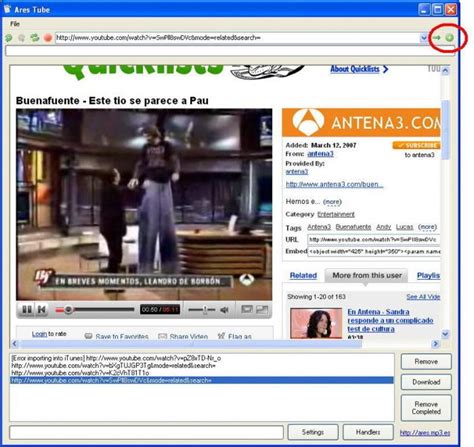This screenshot has width=474, height=447.
Task: Select the More from this user tab
Action: [x=367, y=275]
